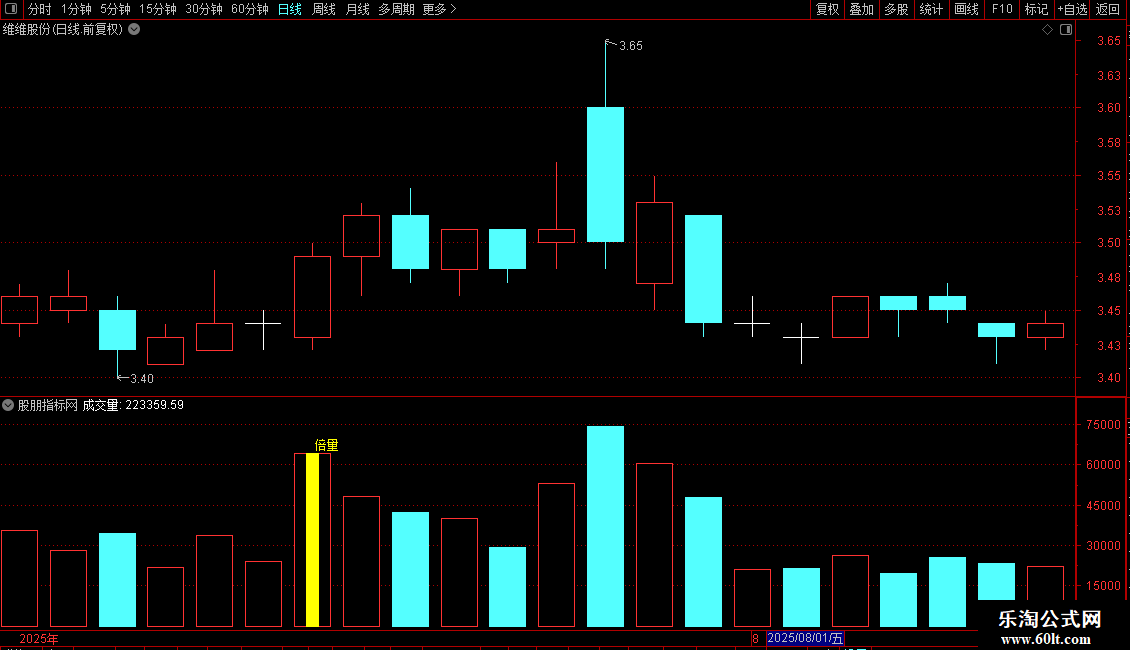Click the 维维股份(日线.前复权) title
Screen dimensions: 1130x650
(63, 30)
